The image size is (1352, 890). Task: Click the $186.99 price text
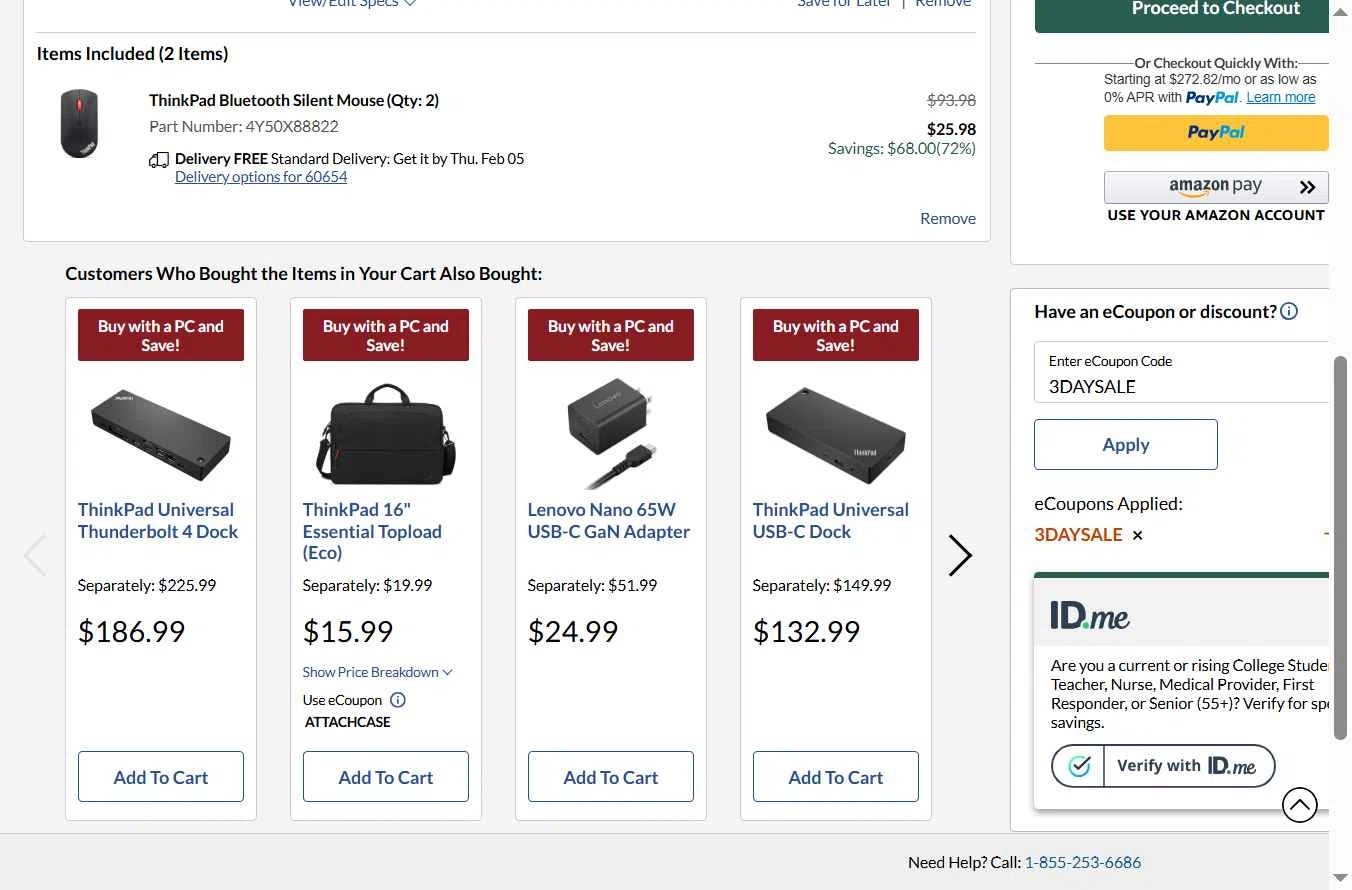(x=132, y=631)
